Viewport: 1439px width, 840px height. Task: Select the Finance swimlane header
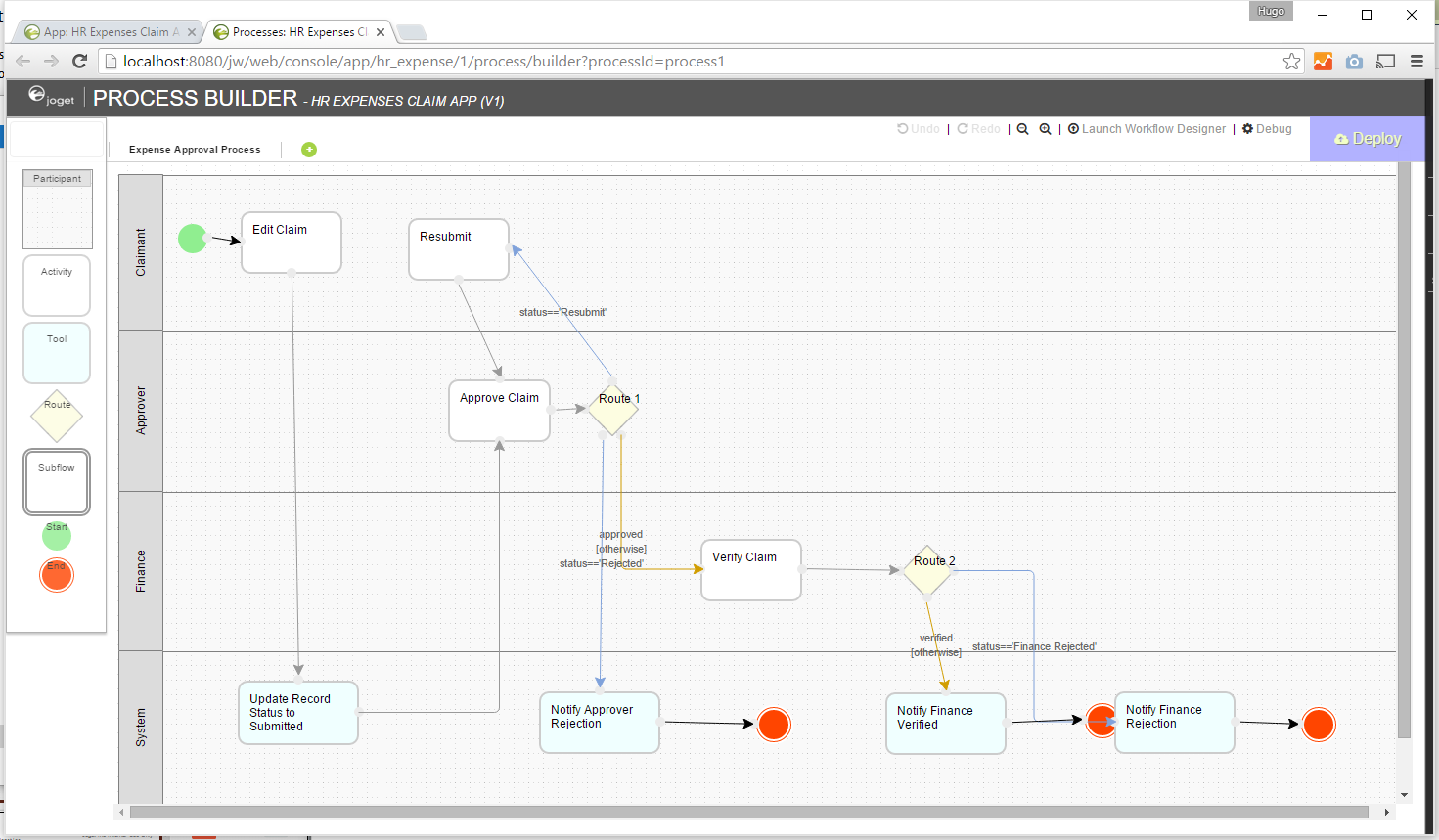pos(141,571)
